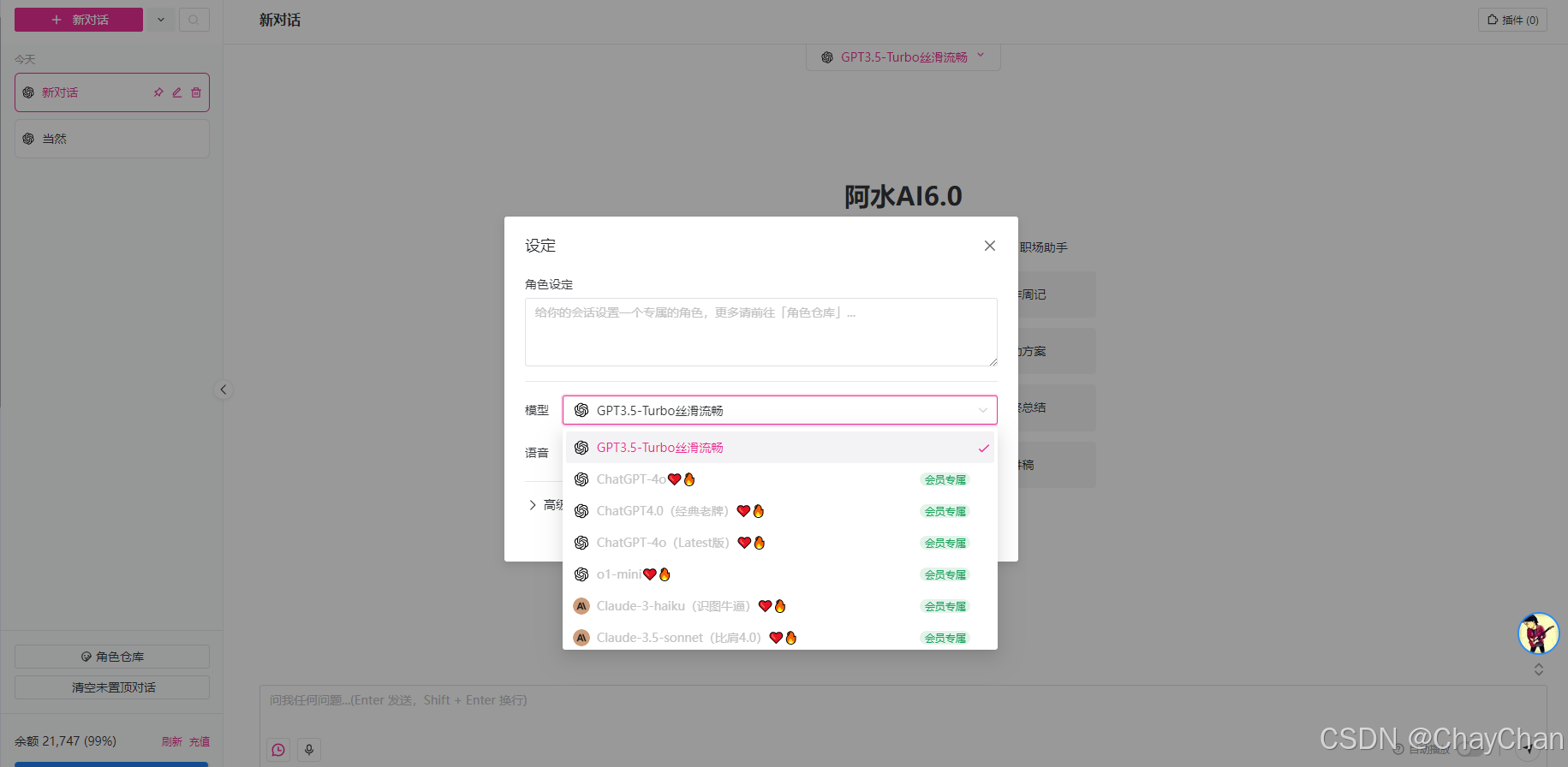
Task: Click 清空未置顶对话 to clear unpinned chats
Action: click(112, 687)
